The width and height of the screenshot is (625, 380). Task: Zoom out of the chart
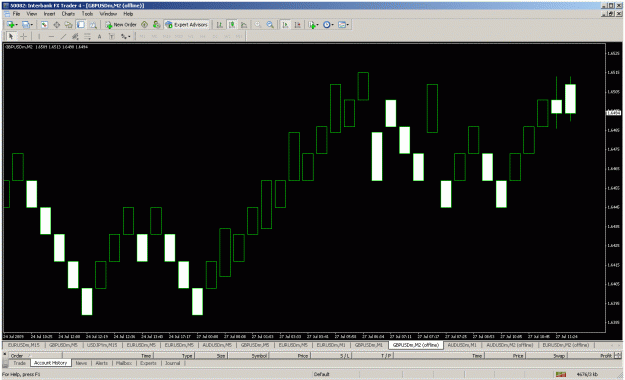pos(270,25)
